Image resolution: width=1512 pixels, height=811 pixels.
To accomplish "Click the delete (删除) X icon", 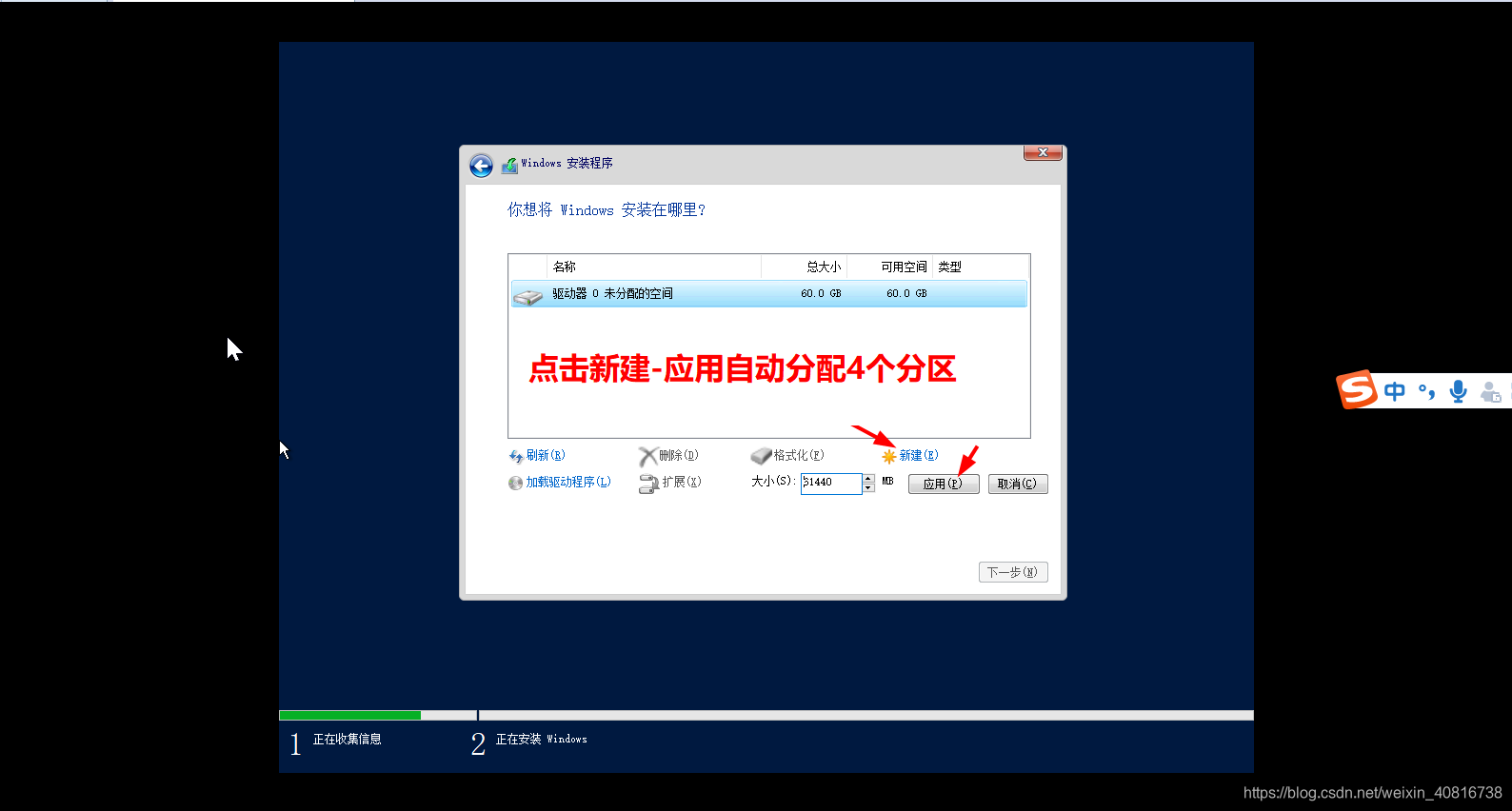I will [x=647, y=456].
